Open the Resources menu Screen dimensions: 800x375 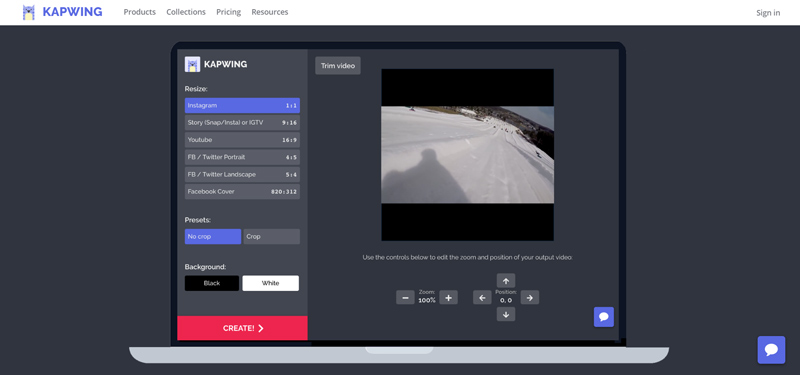click(269, 12)
